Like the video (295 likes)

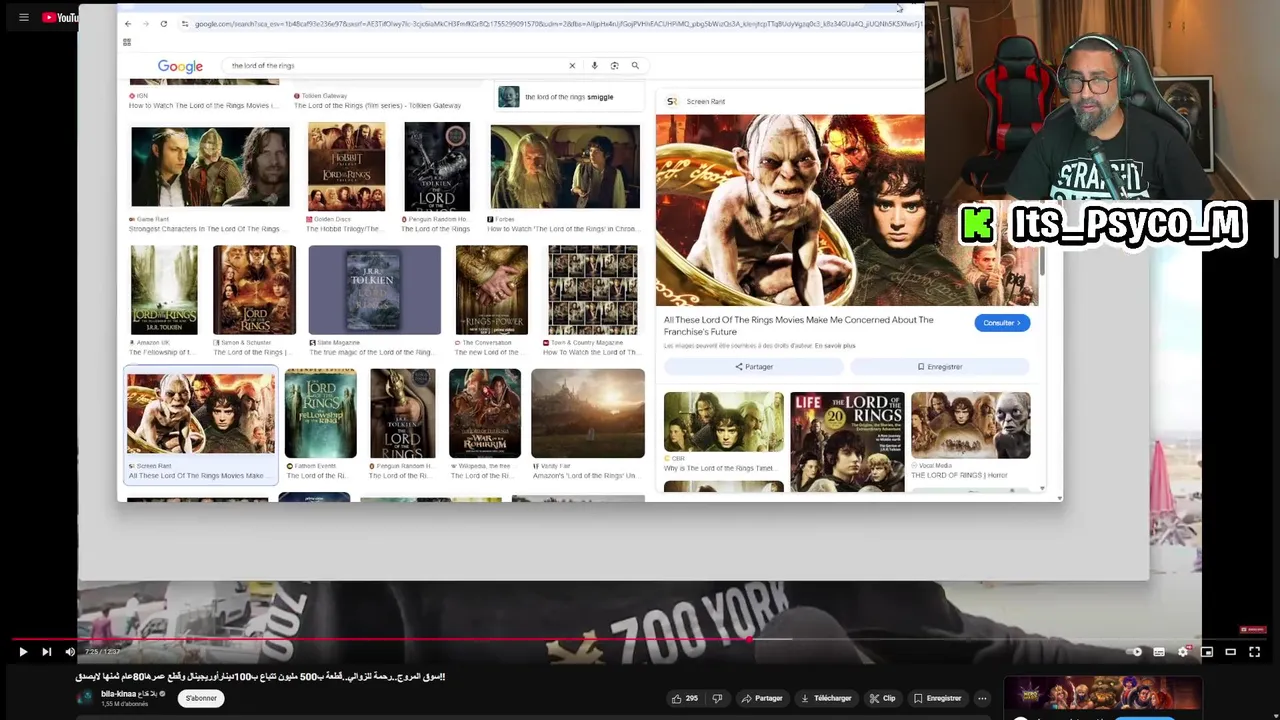pyautogui.click(x=684, y=698)
